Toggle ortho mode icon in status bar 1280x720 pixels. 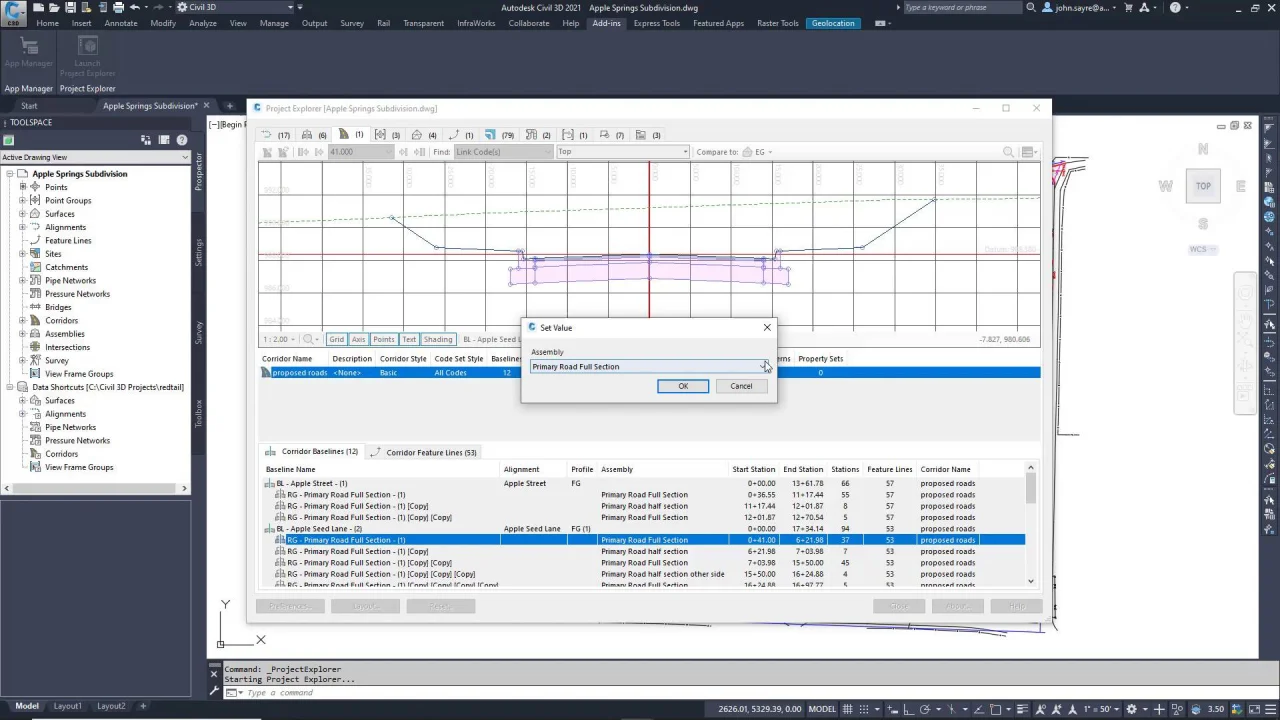(909, 709)
